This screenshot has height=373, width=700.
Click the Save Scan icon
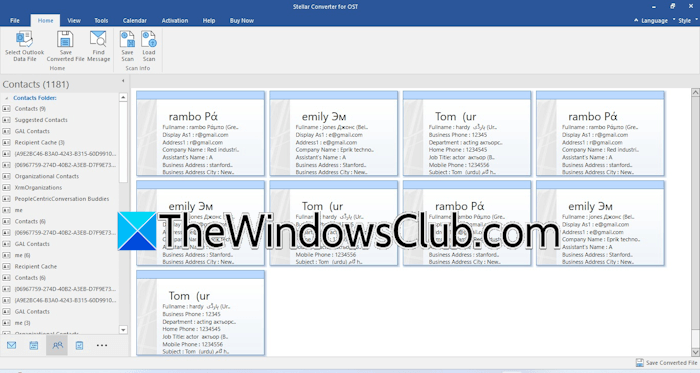(x=127, y=39)
